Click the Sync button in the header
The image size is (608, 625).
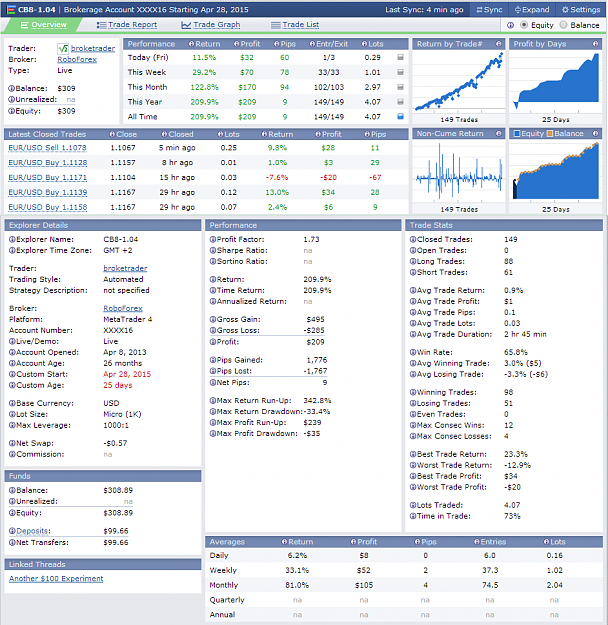(489, 10)
